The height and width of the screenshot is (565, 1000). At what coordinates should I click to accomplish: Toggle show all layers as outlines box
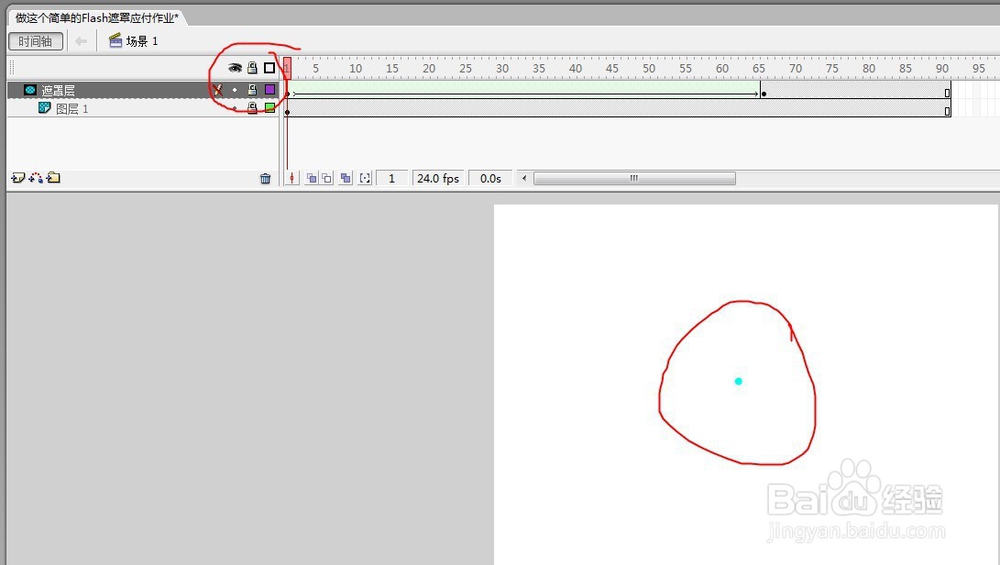(270, 68)
